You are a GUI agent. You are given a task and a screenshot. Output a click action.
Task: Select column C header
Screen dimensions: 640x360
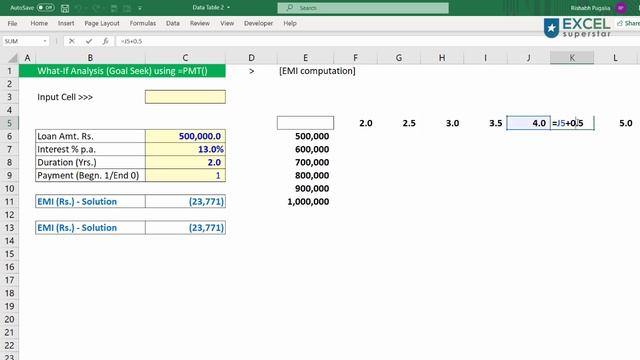[185, 58]
